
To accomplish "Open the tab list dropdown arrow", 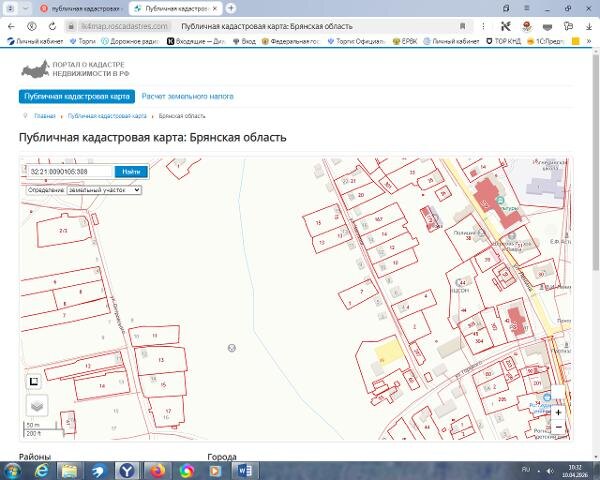I will (26, 8).
